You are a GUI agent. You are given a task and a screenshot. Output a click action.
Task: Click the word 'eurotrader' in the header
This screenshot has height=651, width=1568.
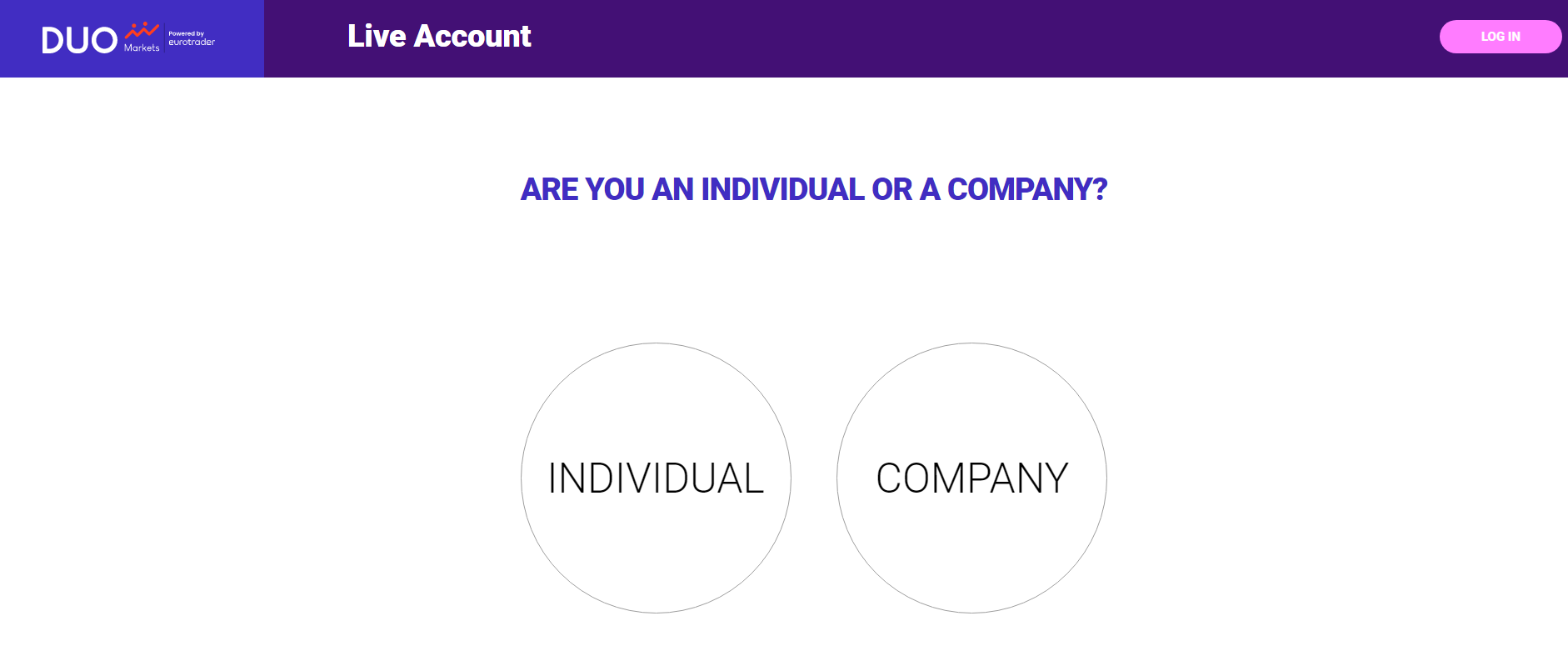pos(192,43)
